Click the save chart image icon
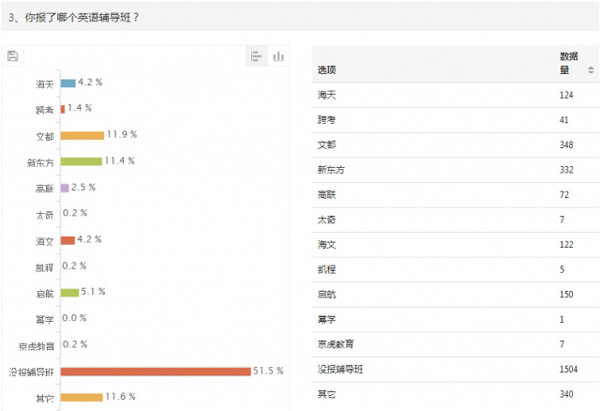Screen dimensions: 600x411 pyautogui.click(x=12, y=56)
